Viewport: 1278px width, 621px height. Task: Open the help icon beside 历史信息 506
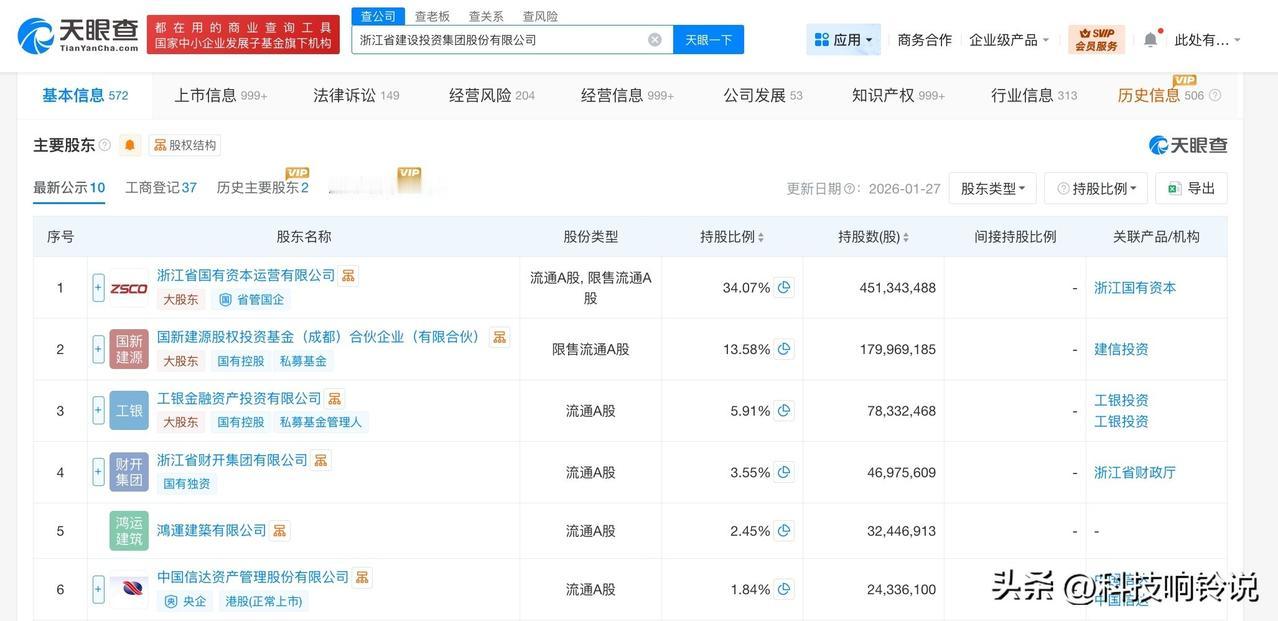coord(1215,95)
